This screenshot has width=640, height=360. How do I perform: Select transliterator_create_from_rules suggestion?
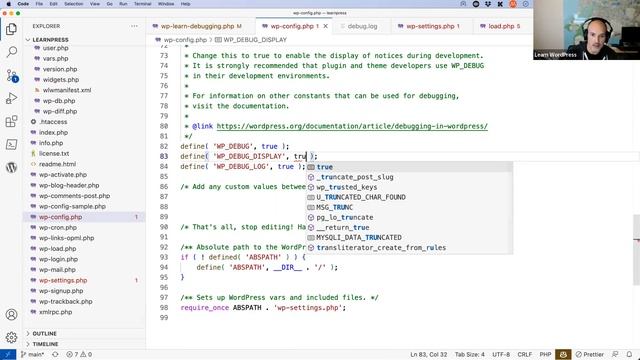[x=409, y=248]
